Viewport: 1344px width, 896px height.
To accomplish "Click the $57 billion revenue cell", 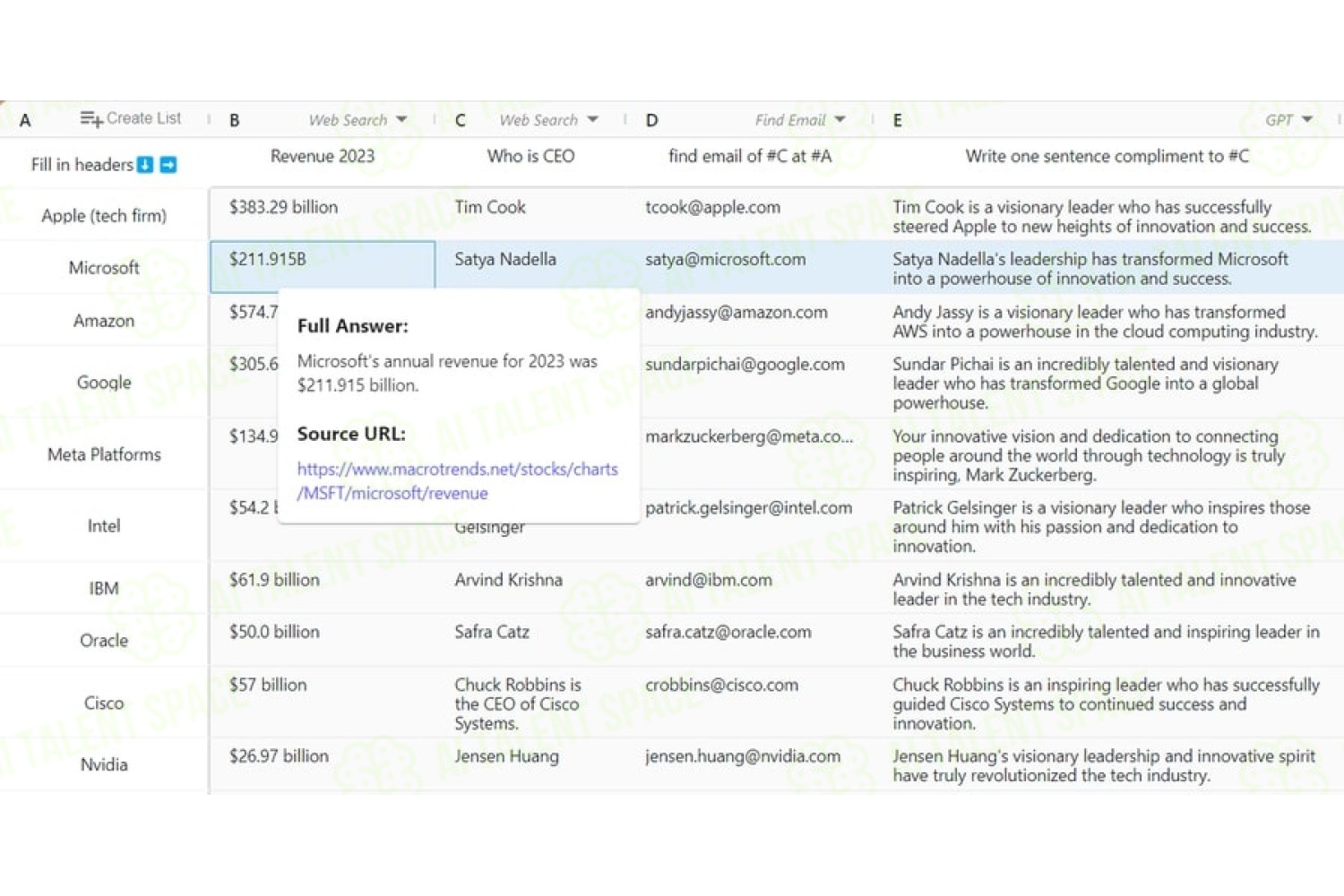I will pos(323,702).
